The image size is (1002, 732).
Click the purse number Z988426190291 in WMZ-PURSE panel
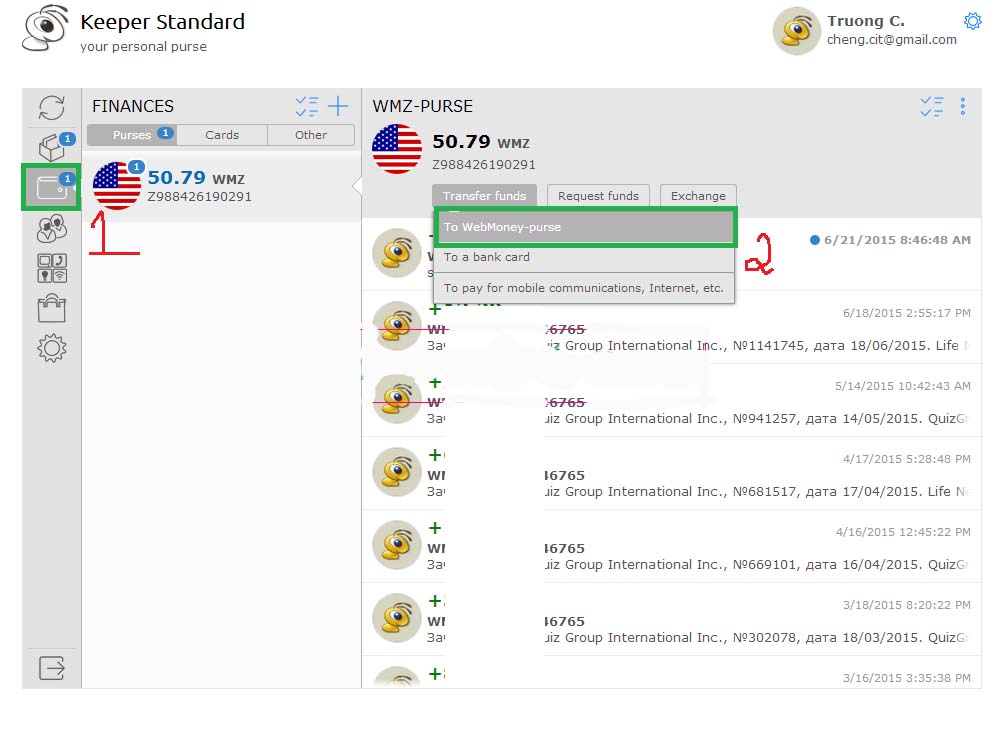pos(484,165)
